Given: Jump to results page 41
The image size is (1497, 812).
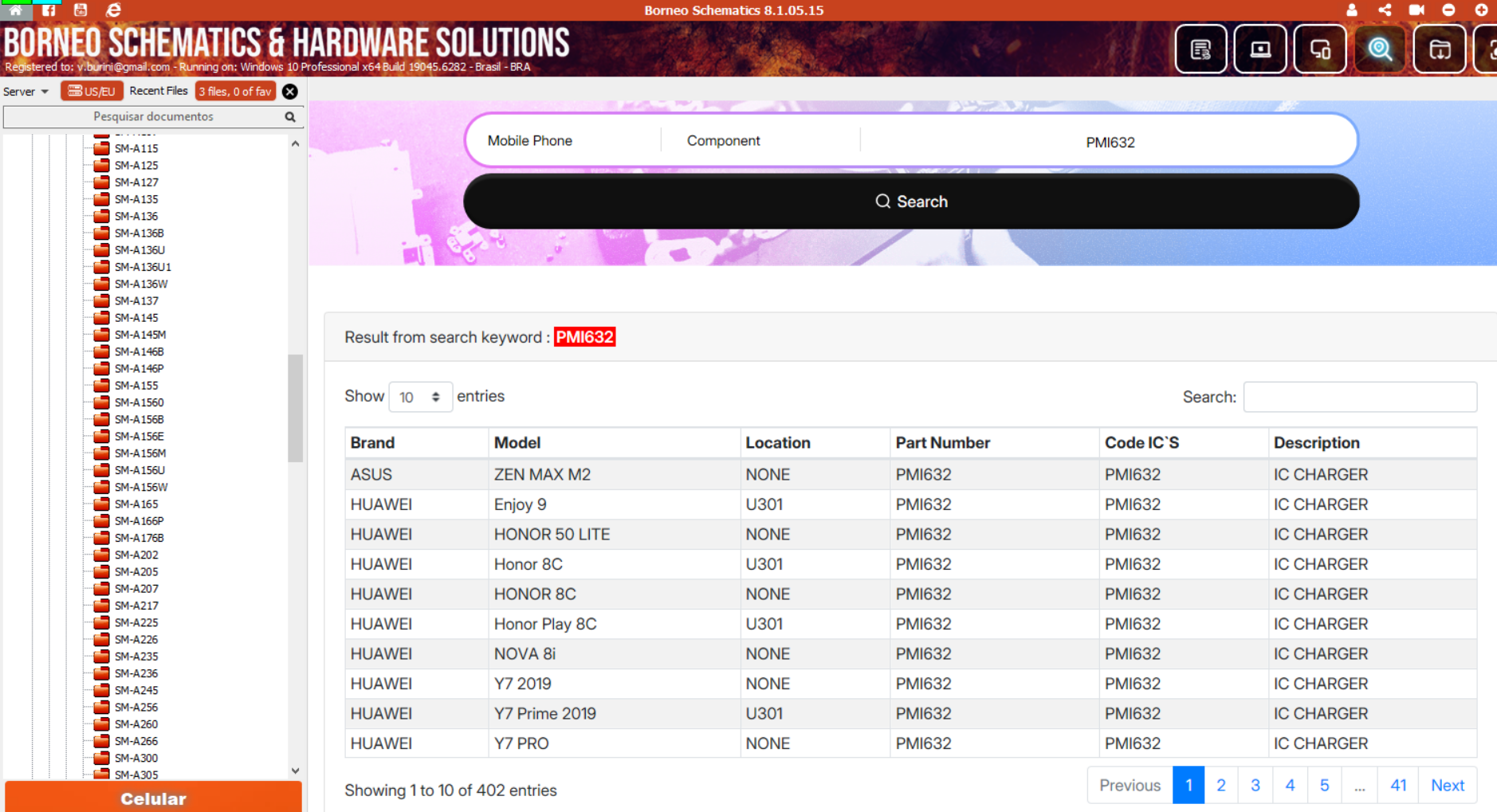Looking at the screenshot, I should [1398, 786].
